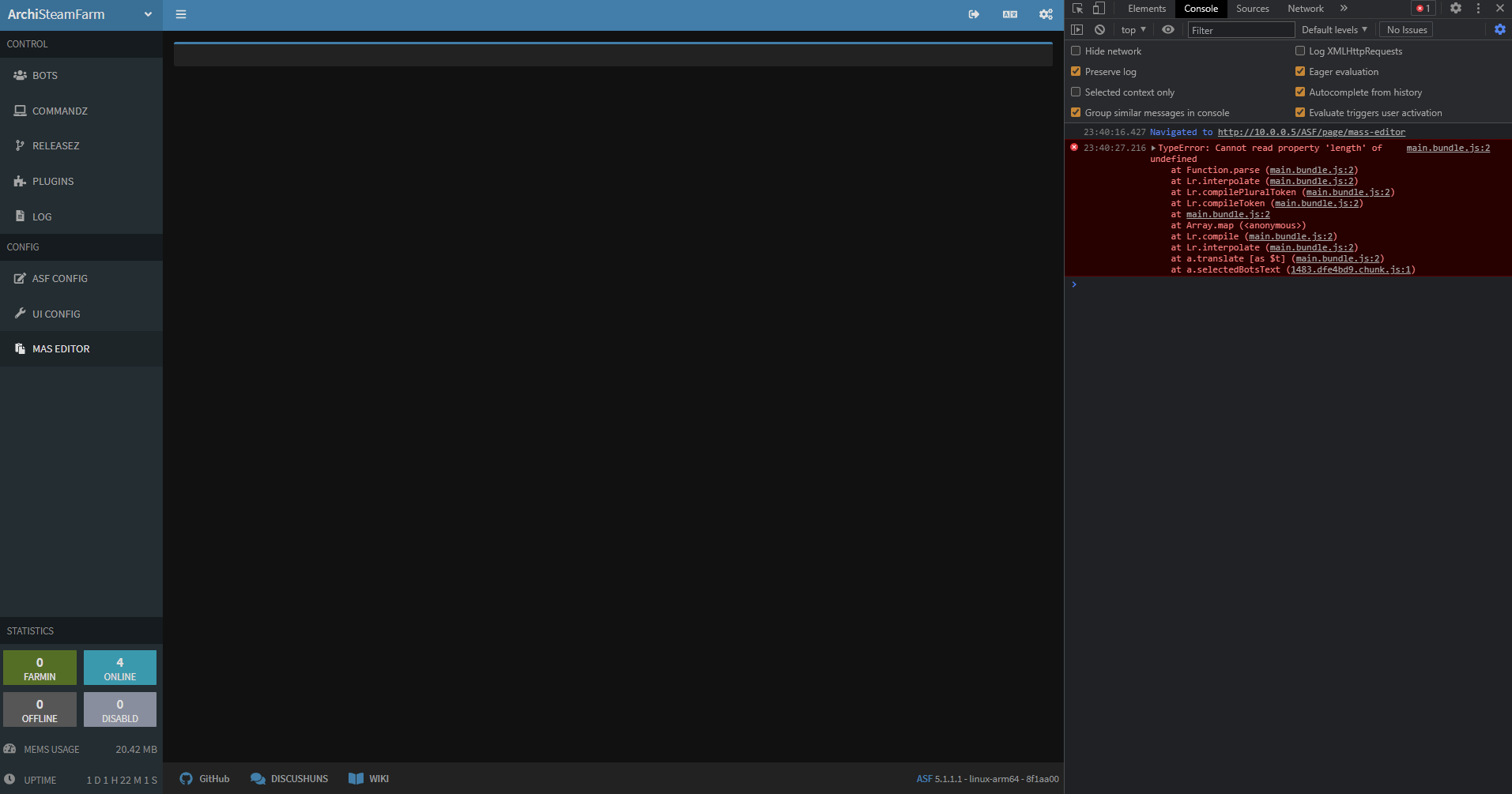Open the Default levels dropdown
1512x794 pixels.
pos(1333,29)
